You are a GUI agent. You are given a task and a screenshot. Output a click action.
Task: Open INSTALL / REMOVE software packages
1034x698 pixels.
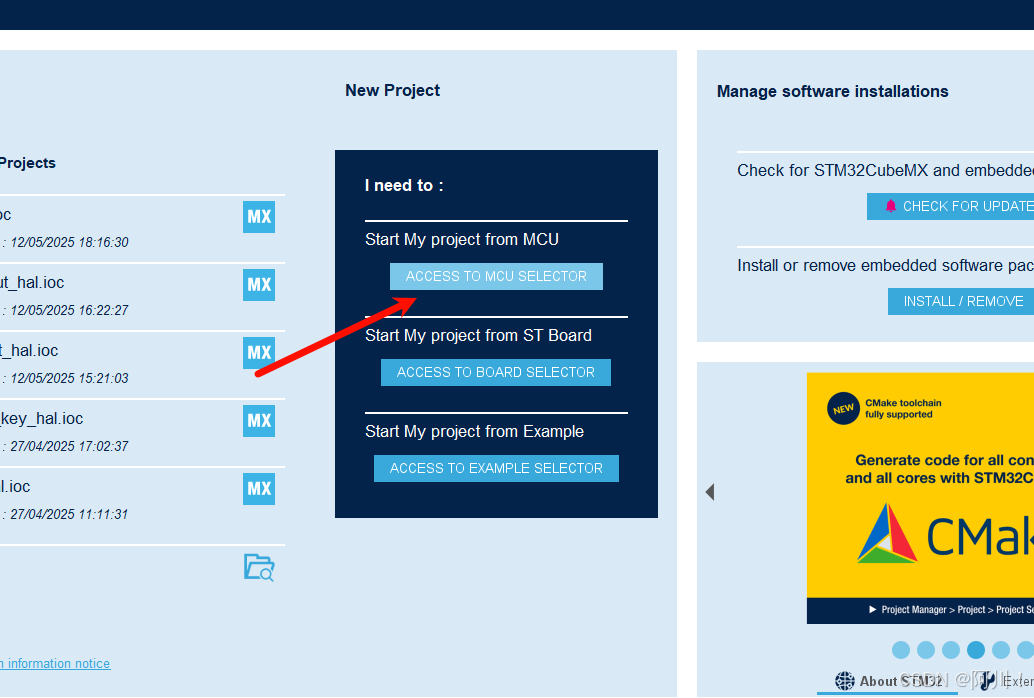(x=961, y=301)
